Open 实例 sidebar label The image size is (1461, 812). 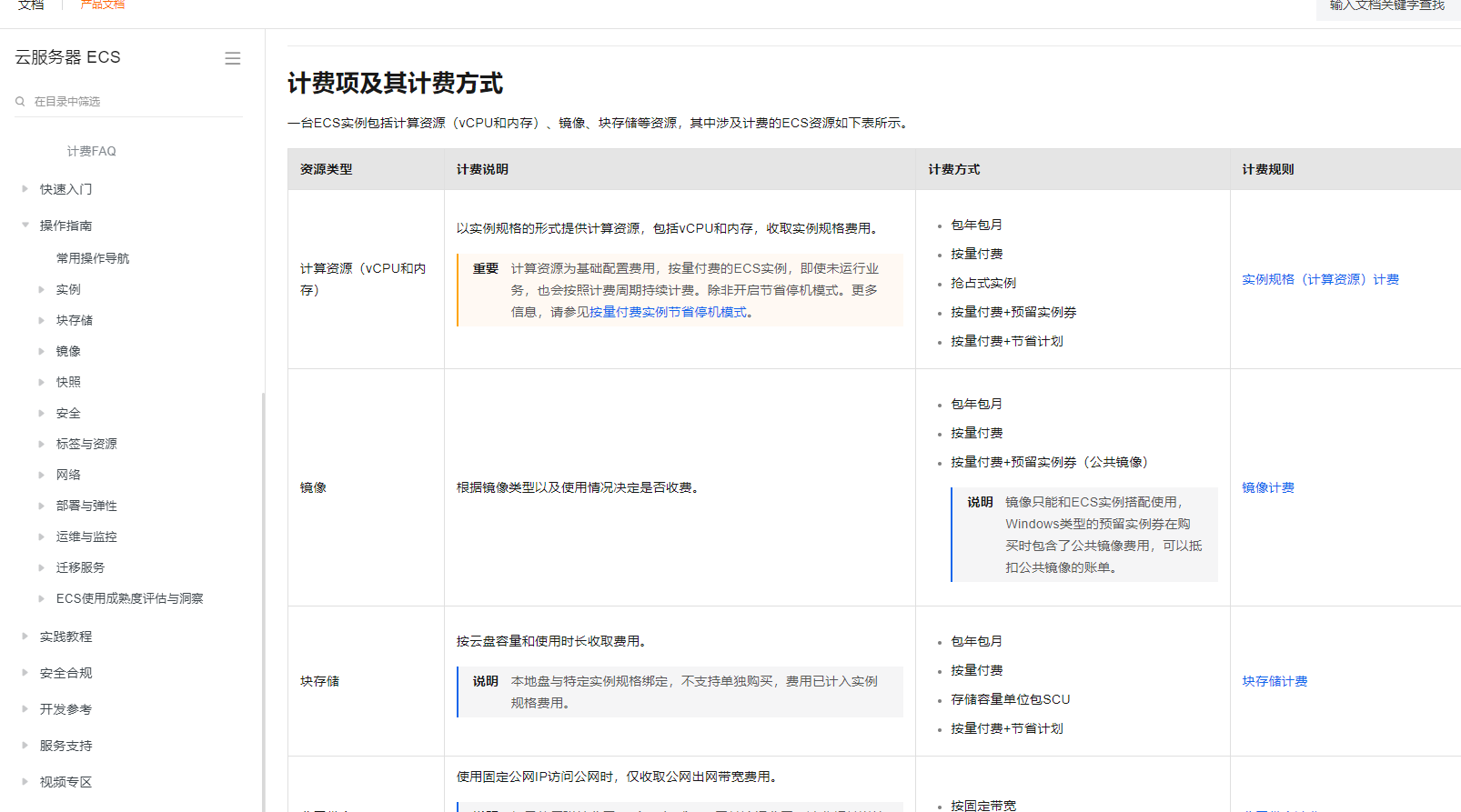68,289
